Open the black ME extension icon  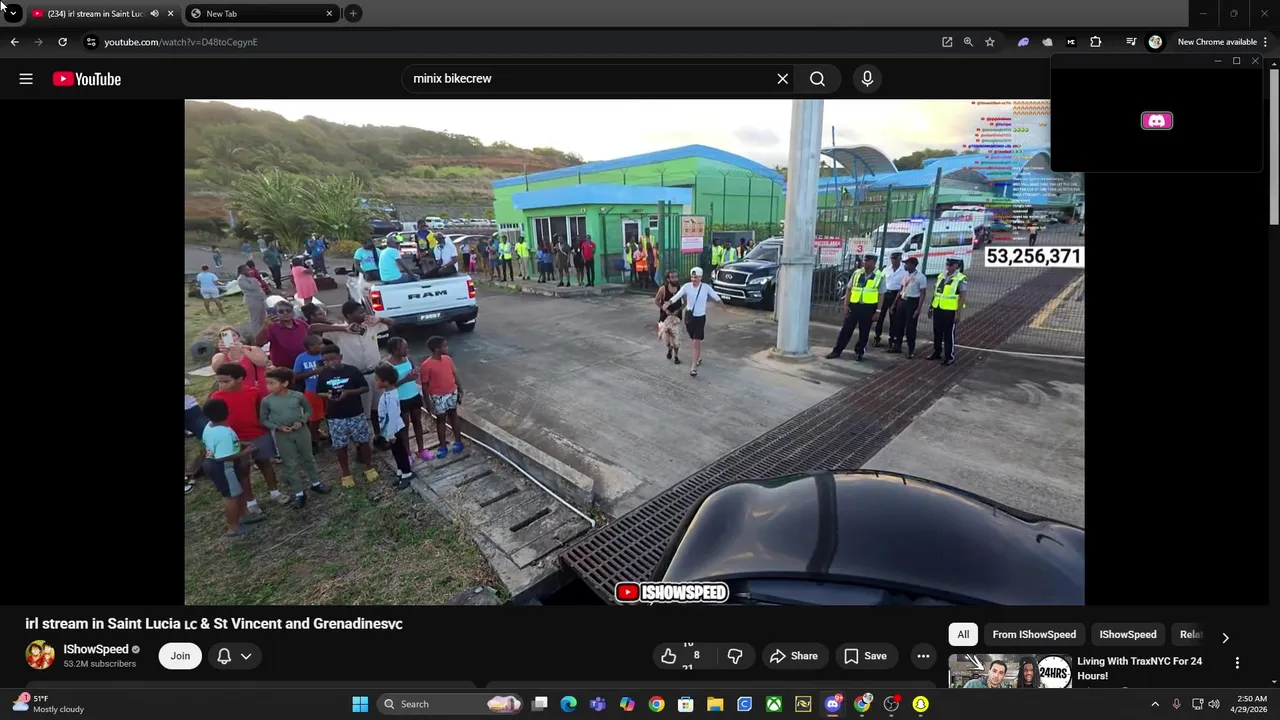(1071, 42)
